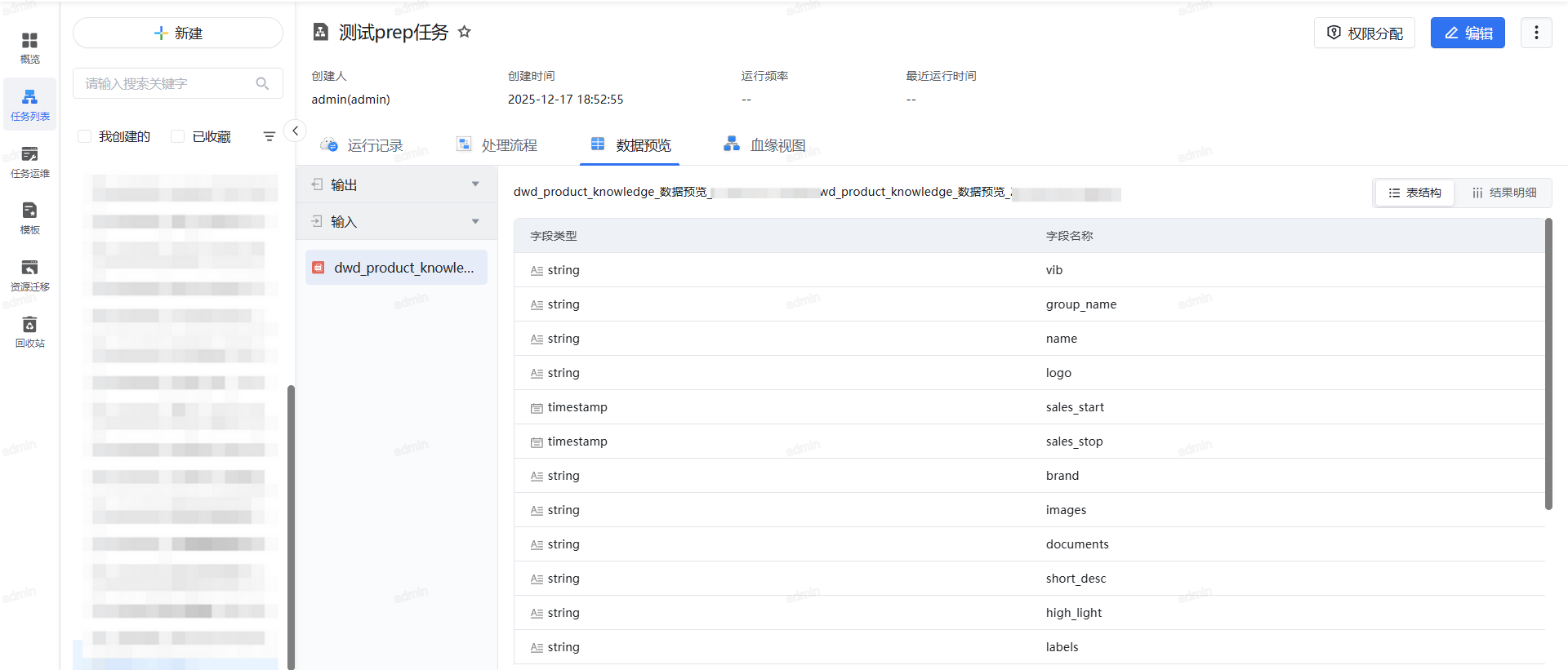1568x670 pixels.
Task: Select the dwd_product_knowle... table item
Action: pyautogui.click(x=396, y=268)
